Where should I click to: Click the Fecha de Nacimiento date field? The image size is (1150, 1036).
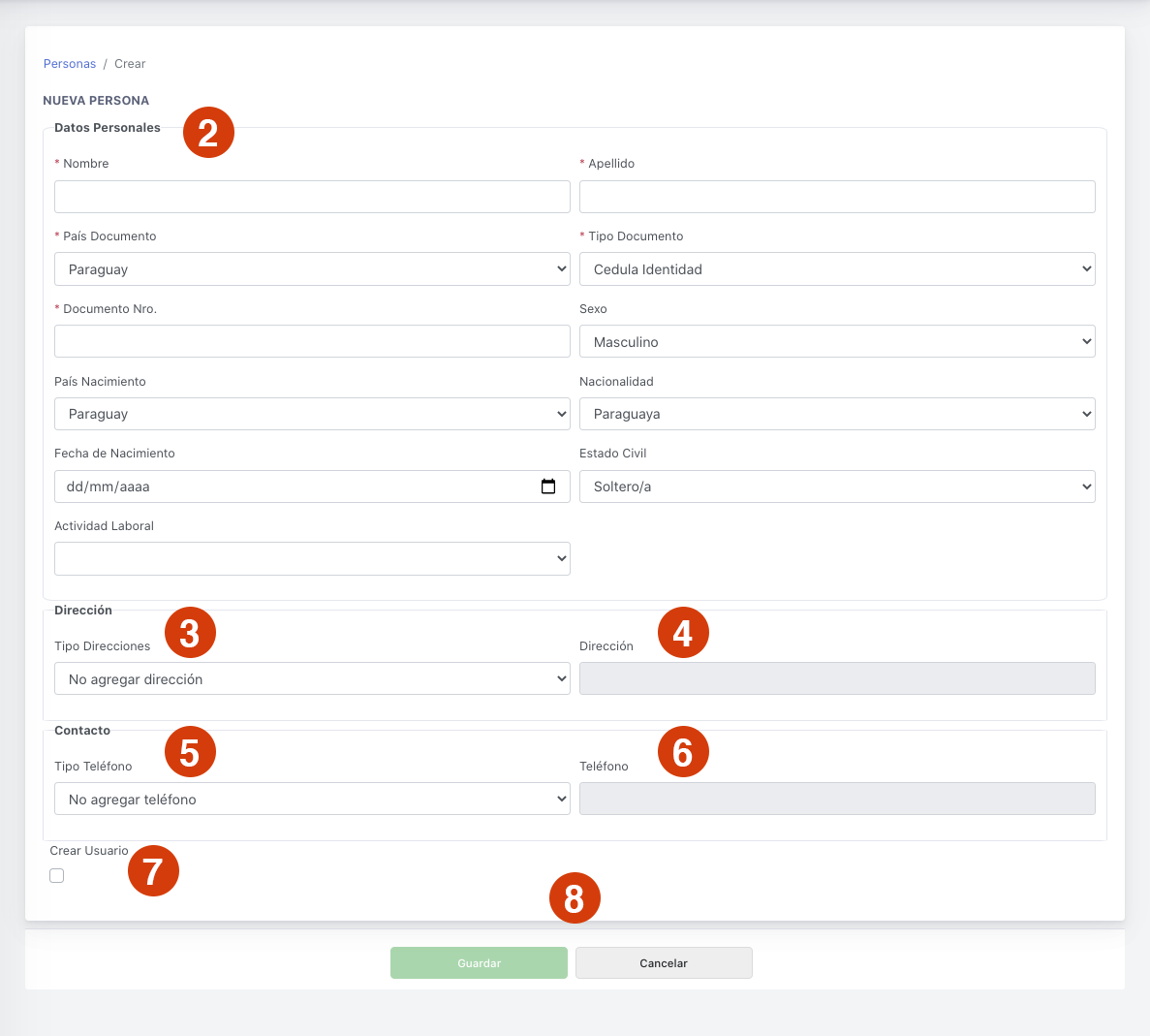point(291,487)
